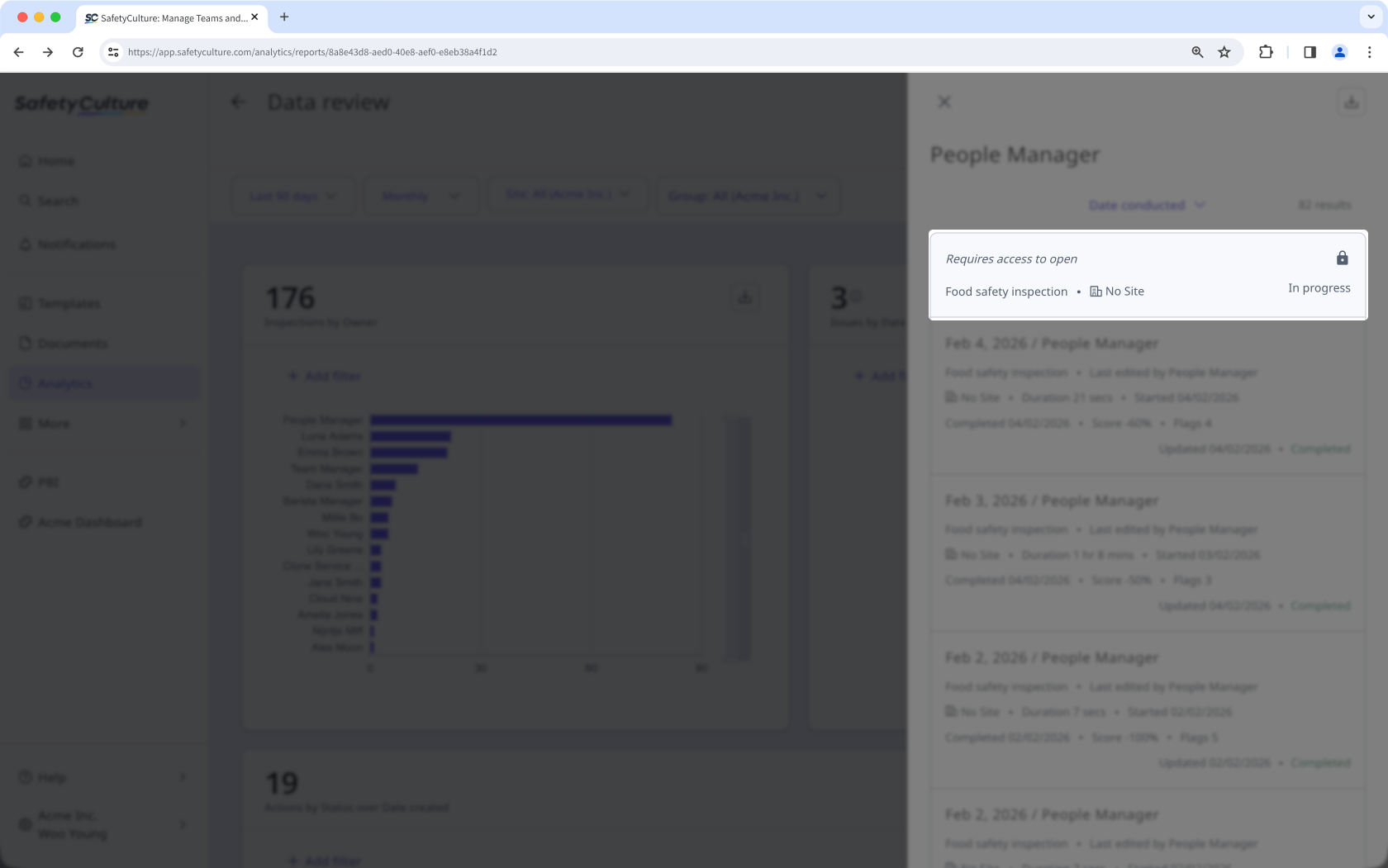Open Notifications in the sidebar
Screen dimensions: 1388x868
[104, 244]
